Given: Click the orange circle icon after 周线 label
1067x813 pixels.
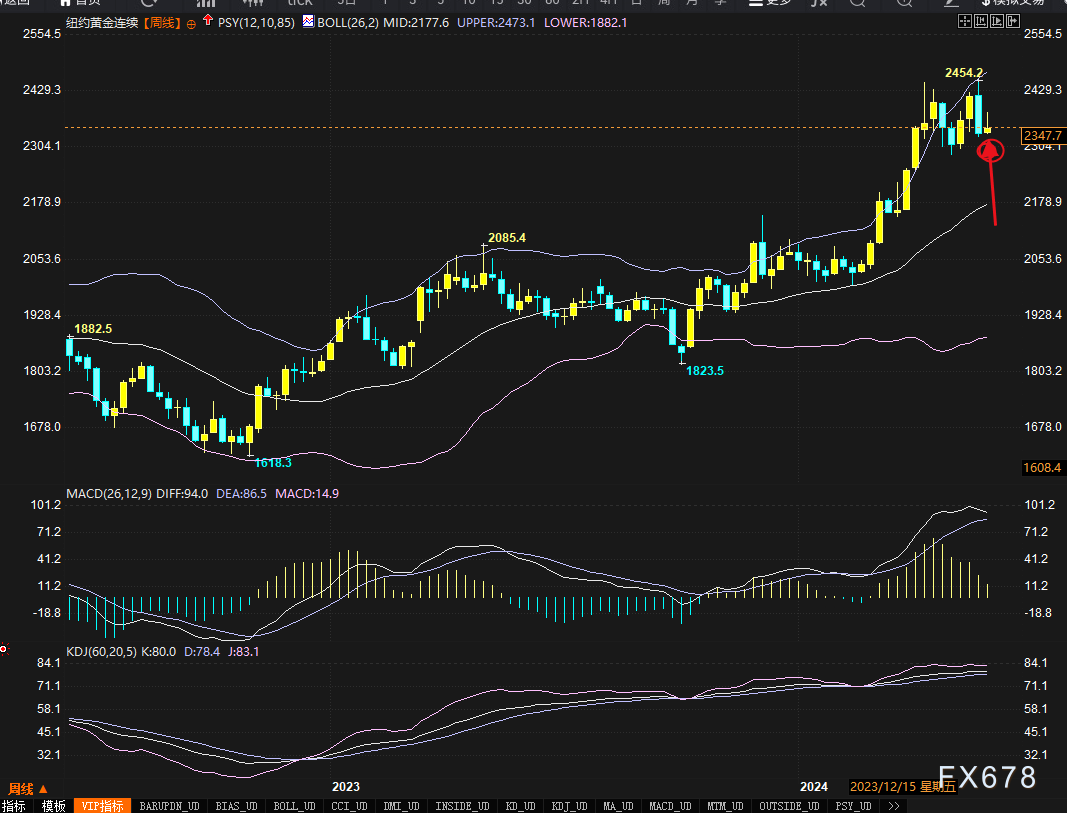Looking at the screenshot, I should tap(190, 22).
